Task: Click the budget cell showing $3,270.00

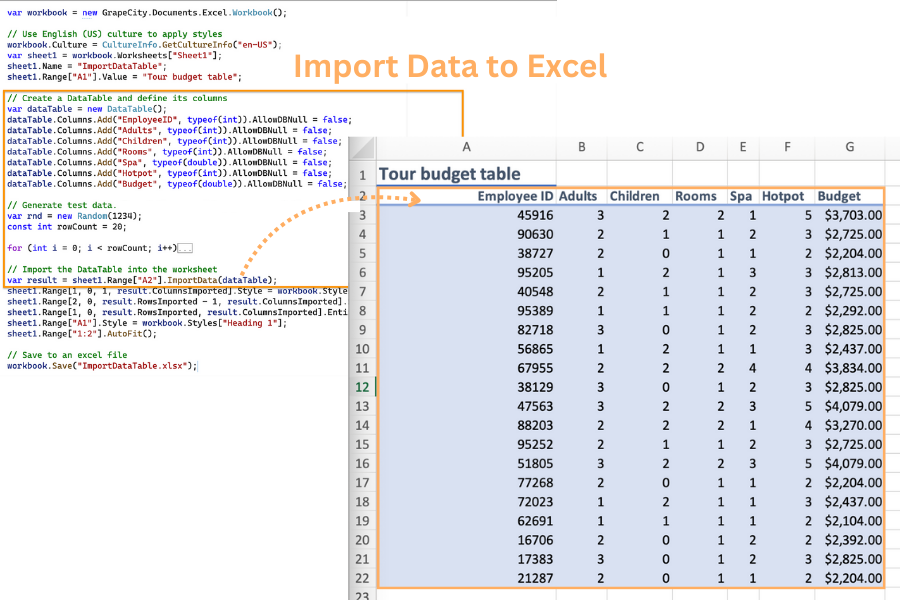Action: pos(849,425)
